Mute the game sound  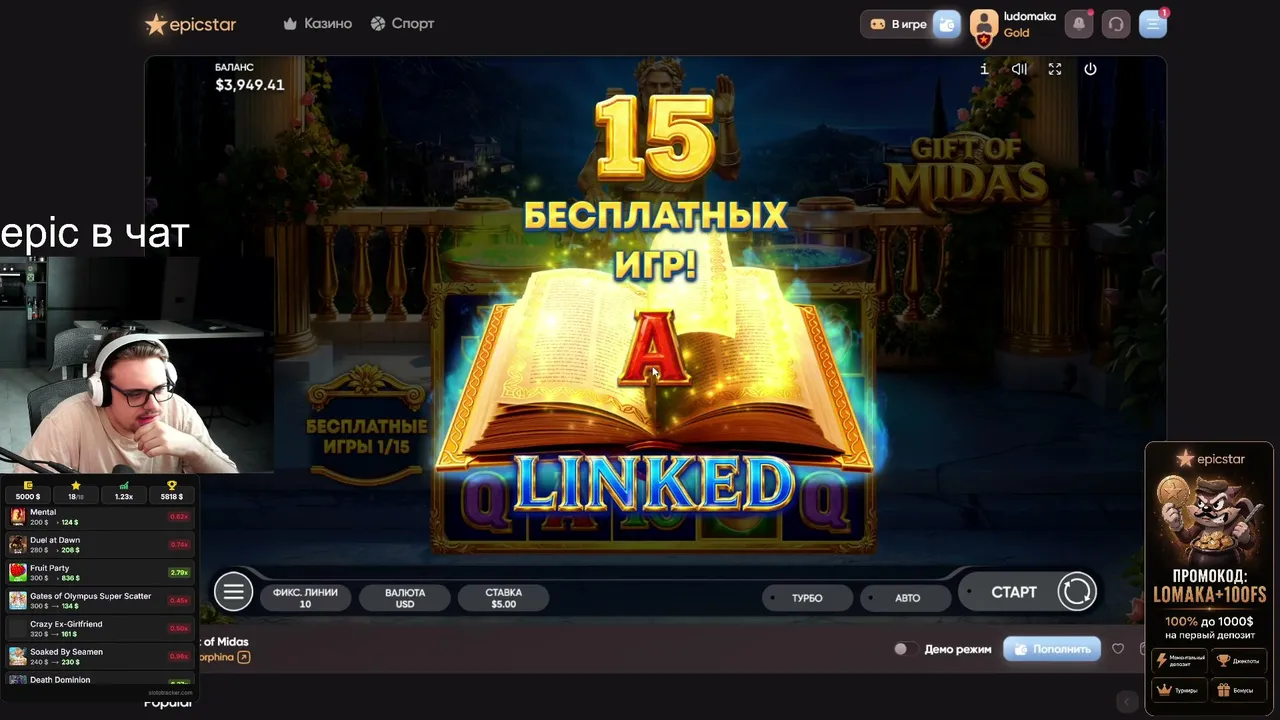tap(1019, 69)
